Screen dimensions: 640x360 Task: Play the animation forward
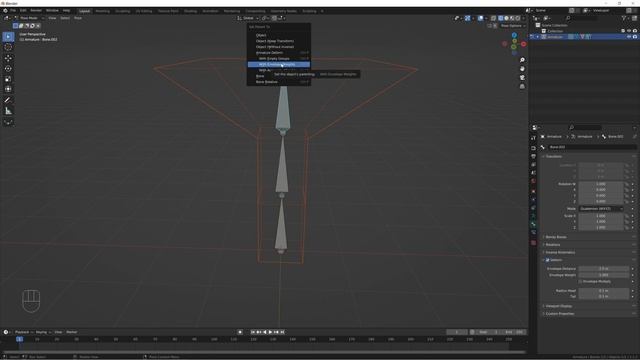tap(270, 332)
